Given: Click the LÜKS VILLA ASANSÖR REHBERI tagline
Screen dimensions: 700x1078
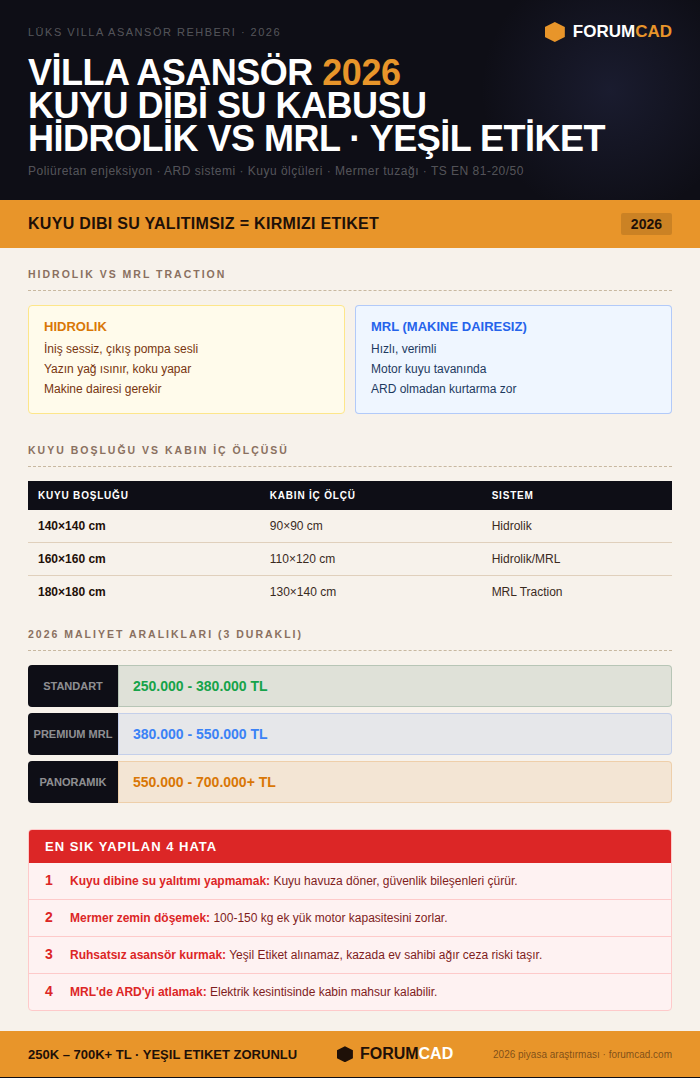Looking at the screenshot, I should (154, 32).
